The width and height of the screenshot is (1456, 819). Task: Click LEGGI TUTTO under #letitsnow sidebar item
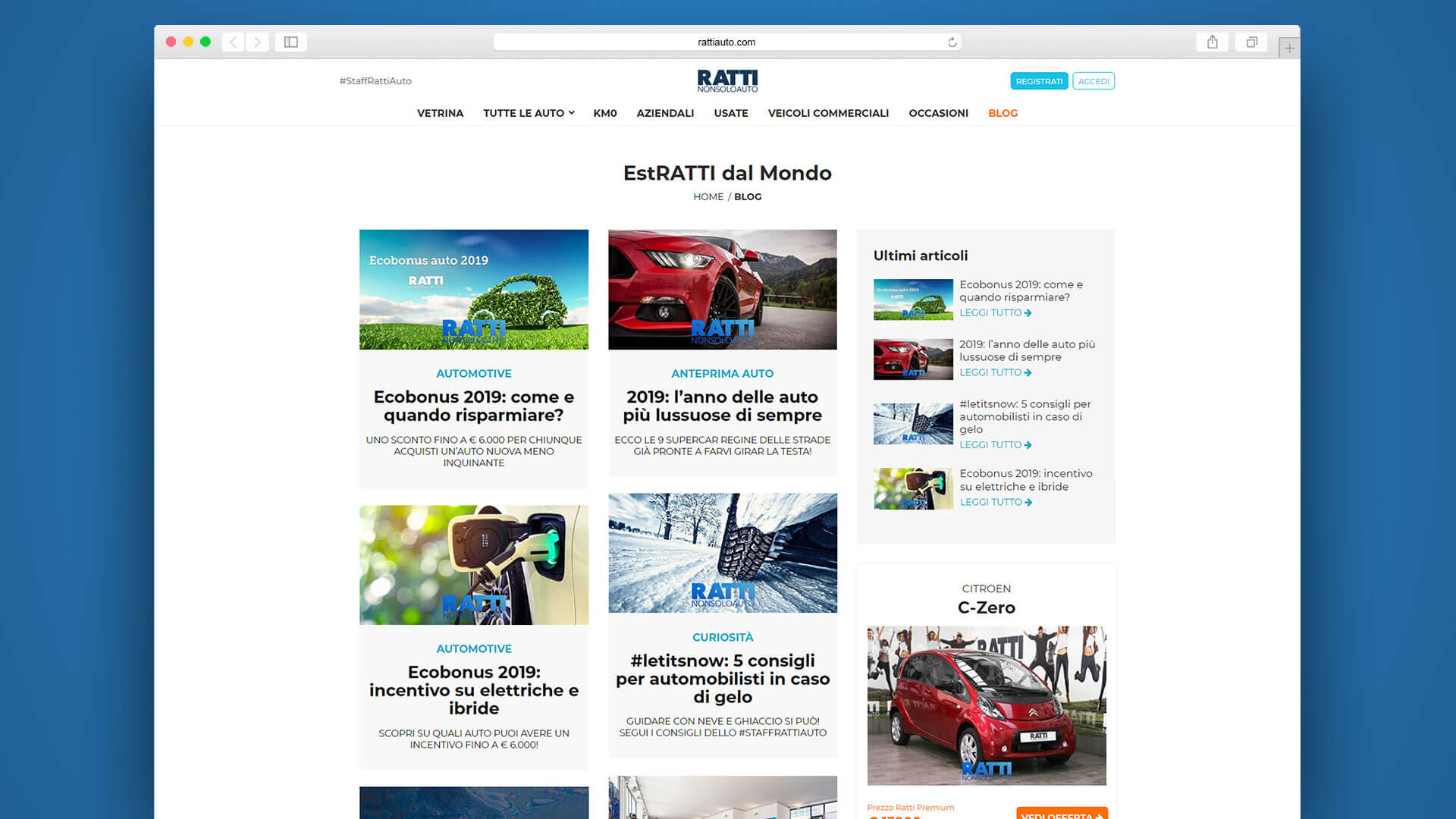[995, 444]
